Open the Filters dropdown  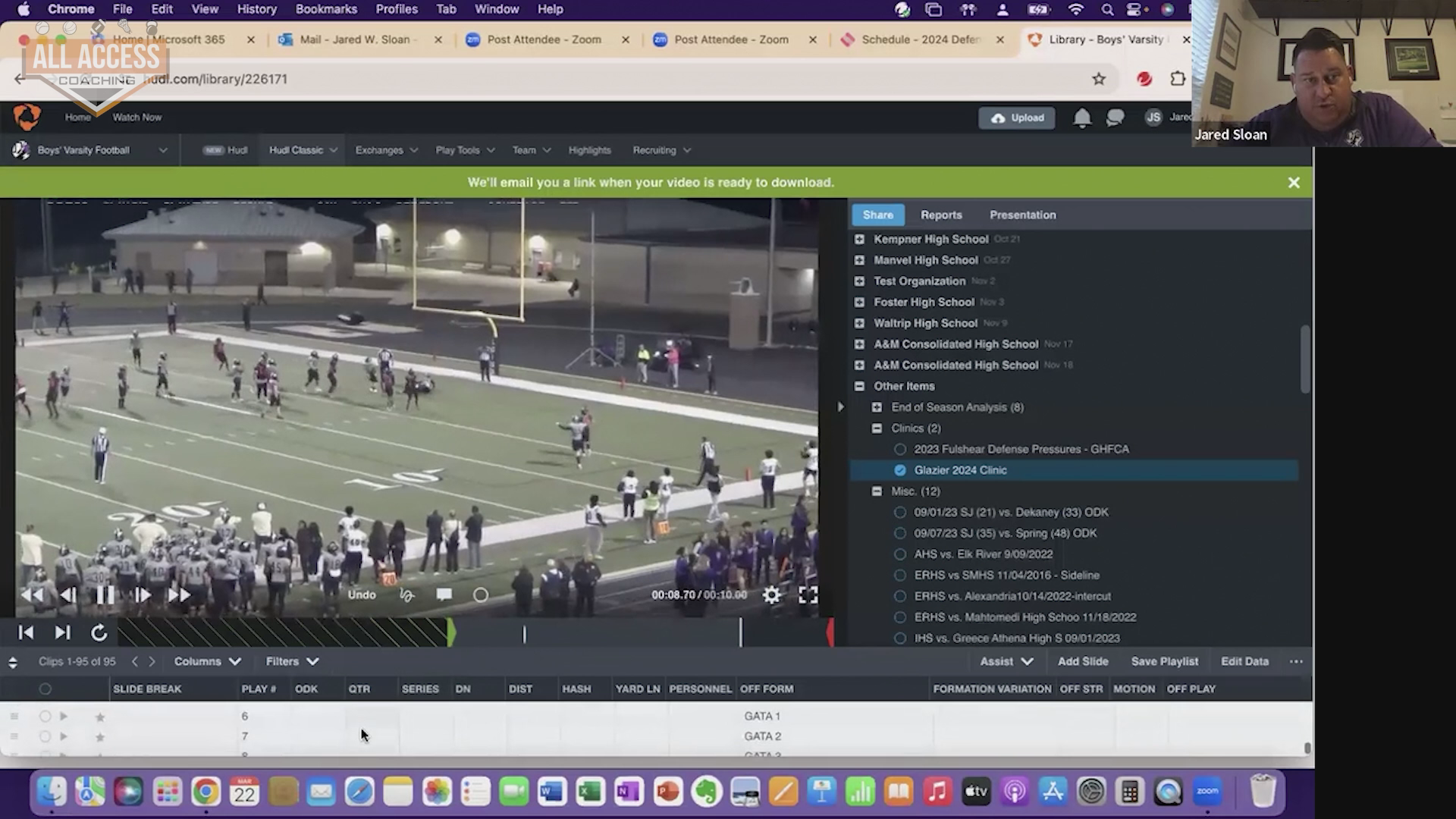(292, 661)
